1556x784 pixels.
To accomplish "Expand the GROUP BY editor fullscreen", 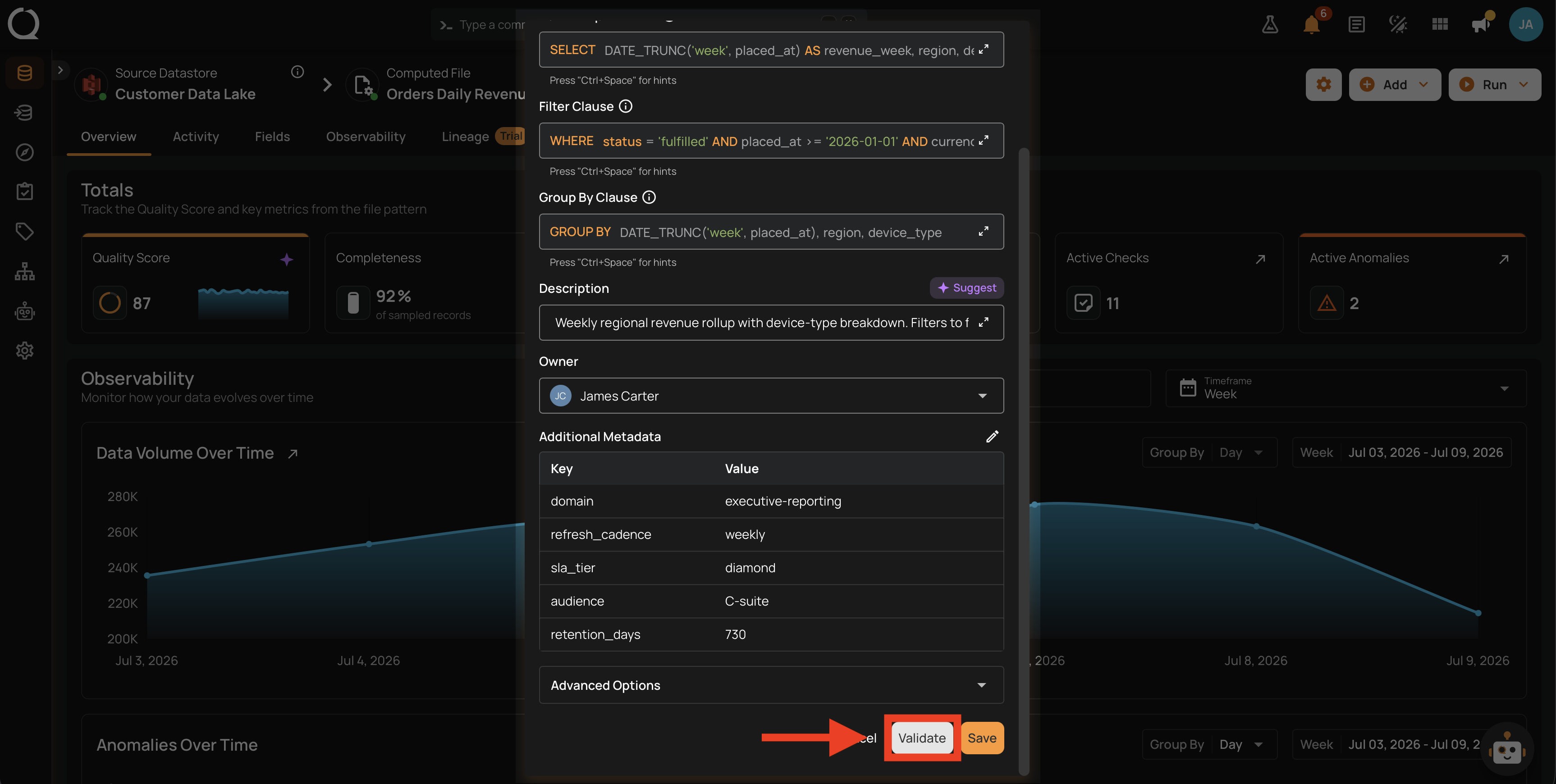I will click(984, 231).
